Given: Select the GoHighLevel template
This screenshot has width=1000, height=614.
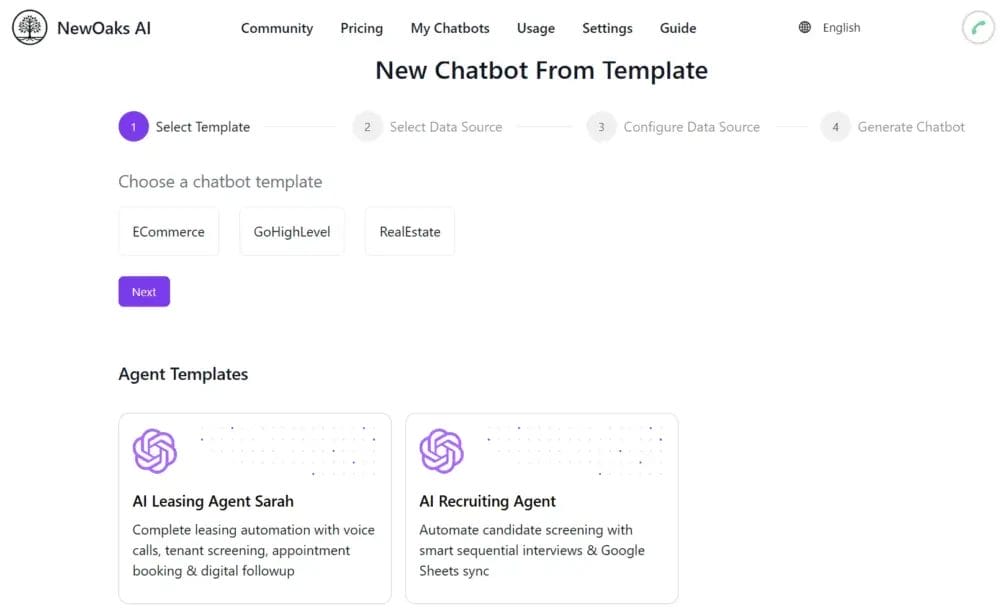Looking at the screenshot, I should 291,231.
